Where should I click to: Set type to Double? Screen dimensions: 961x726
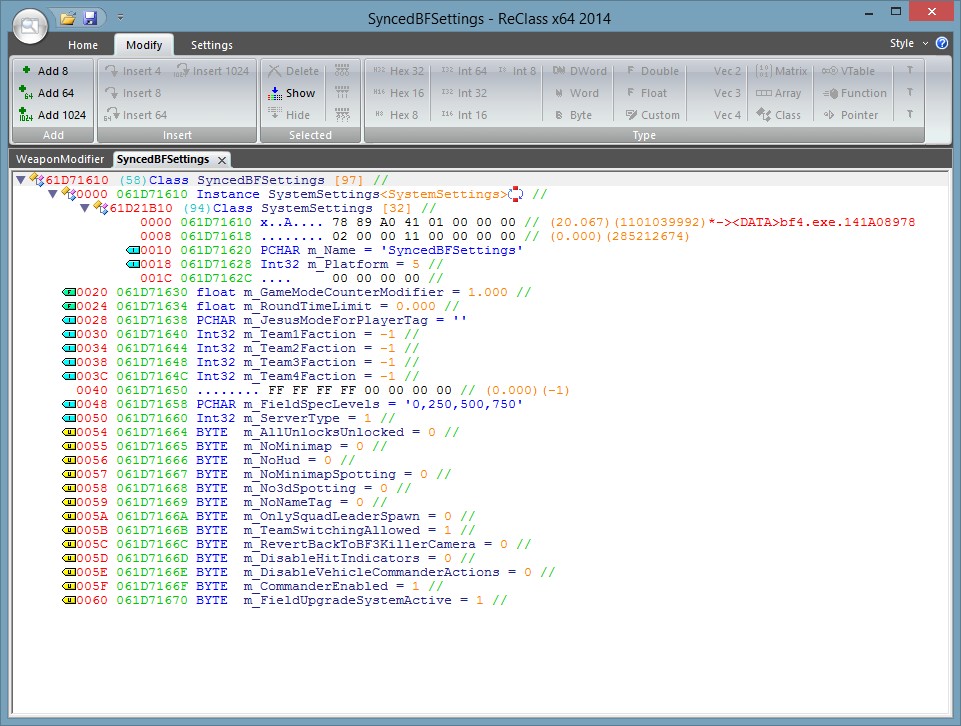[x=653, y=71]
